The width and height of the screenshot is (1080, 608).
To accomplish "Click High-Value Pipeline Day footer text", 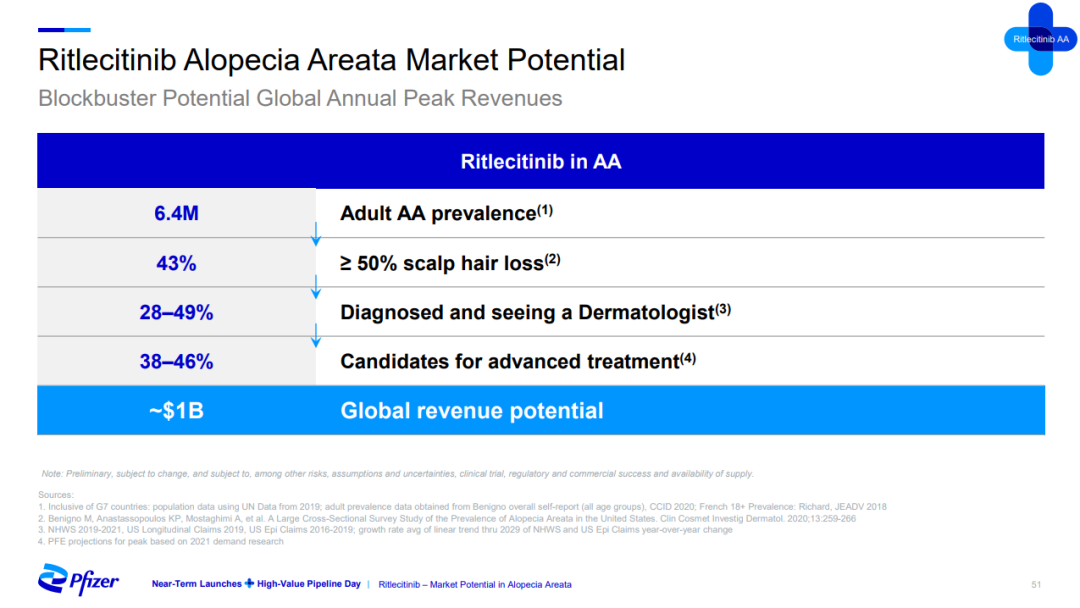I will click(309, 584).
